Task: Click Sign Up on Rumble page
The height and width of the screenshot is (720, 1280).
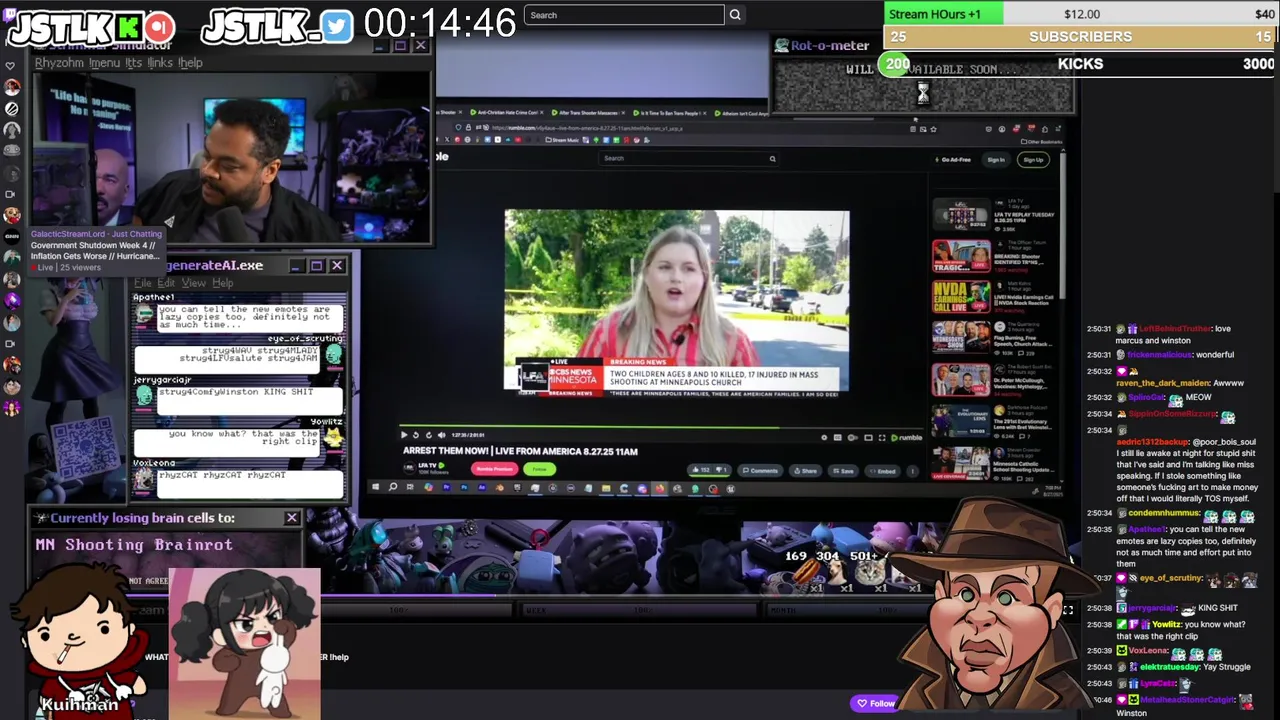Action: coord(1033,159)
